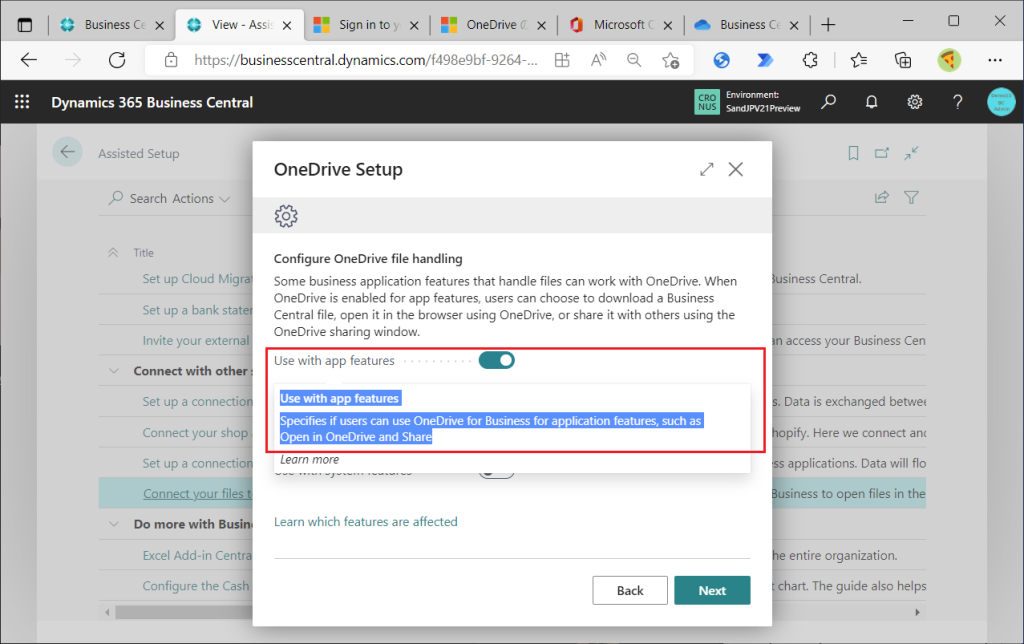Open the Connect your shop link

point(195,432)
